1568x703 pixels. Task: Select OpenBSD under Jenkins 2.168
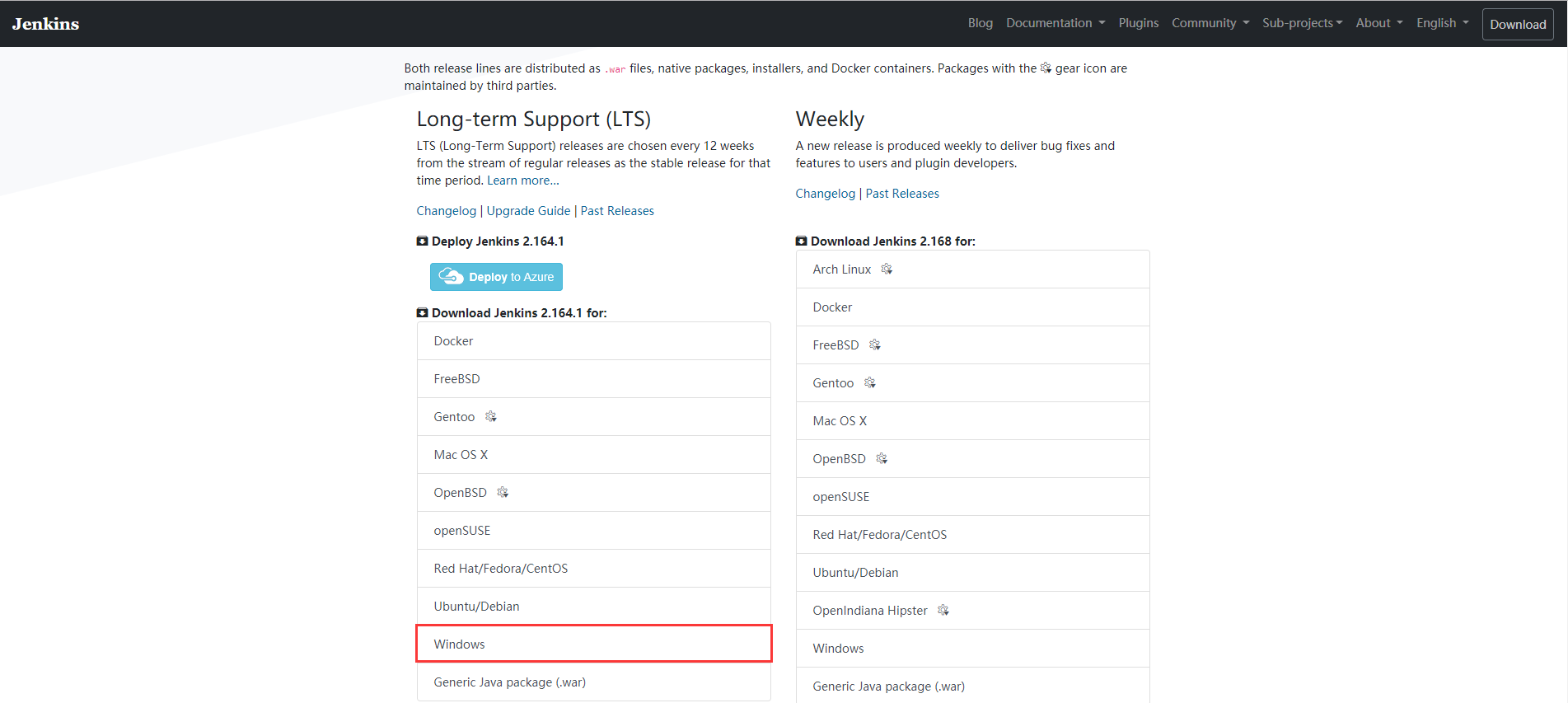tap(973, 459)
